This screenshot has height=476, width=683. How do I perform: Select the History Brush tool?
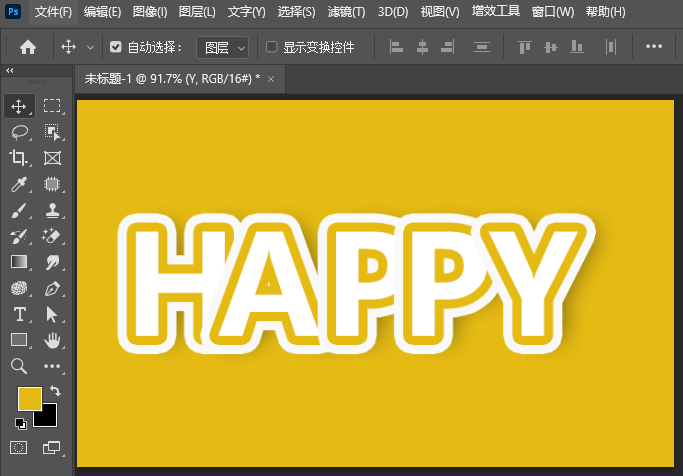pos(19,237)
